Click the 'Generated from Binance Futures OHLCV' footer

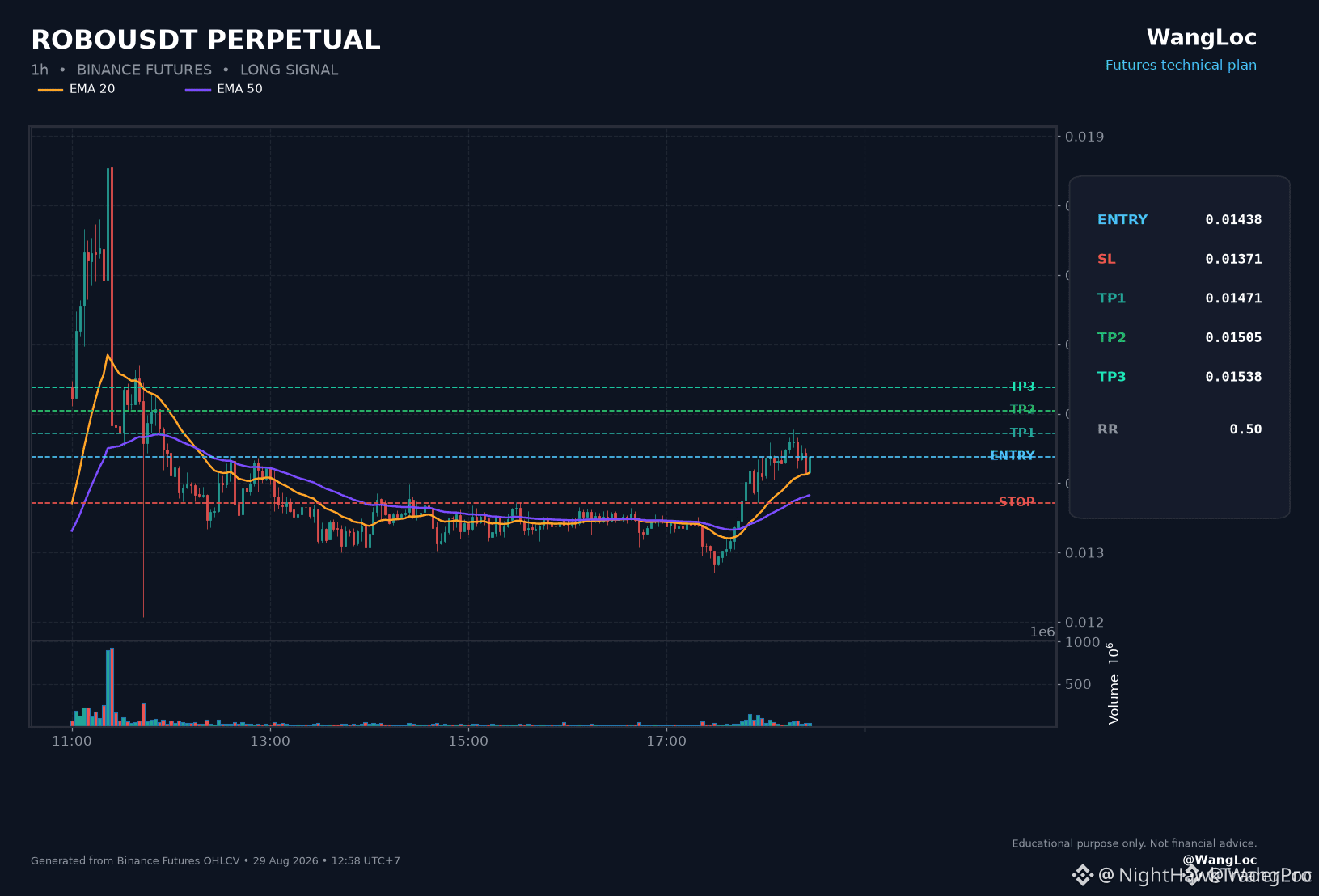(215, 861)
